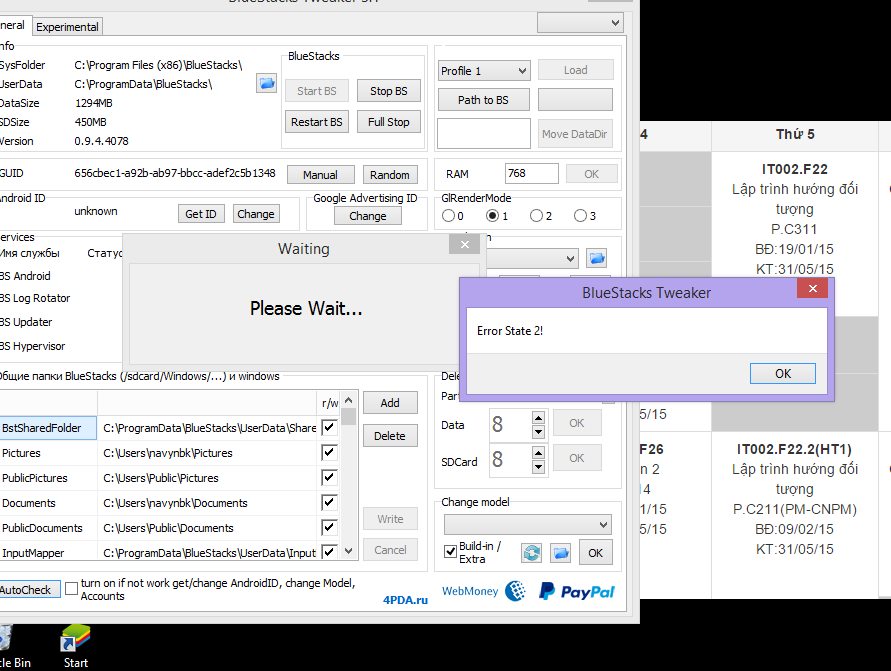Select GlRenderMode option 0
This screenshot has width=891, height=671.
(448, 216)
